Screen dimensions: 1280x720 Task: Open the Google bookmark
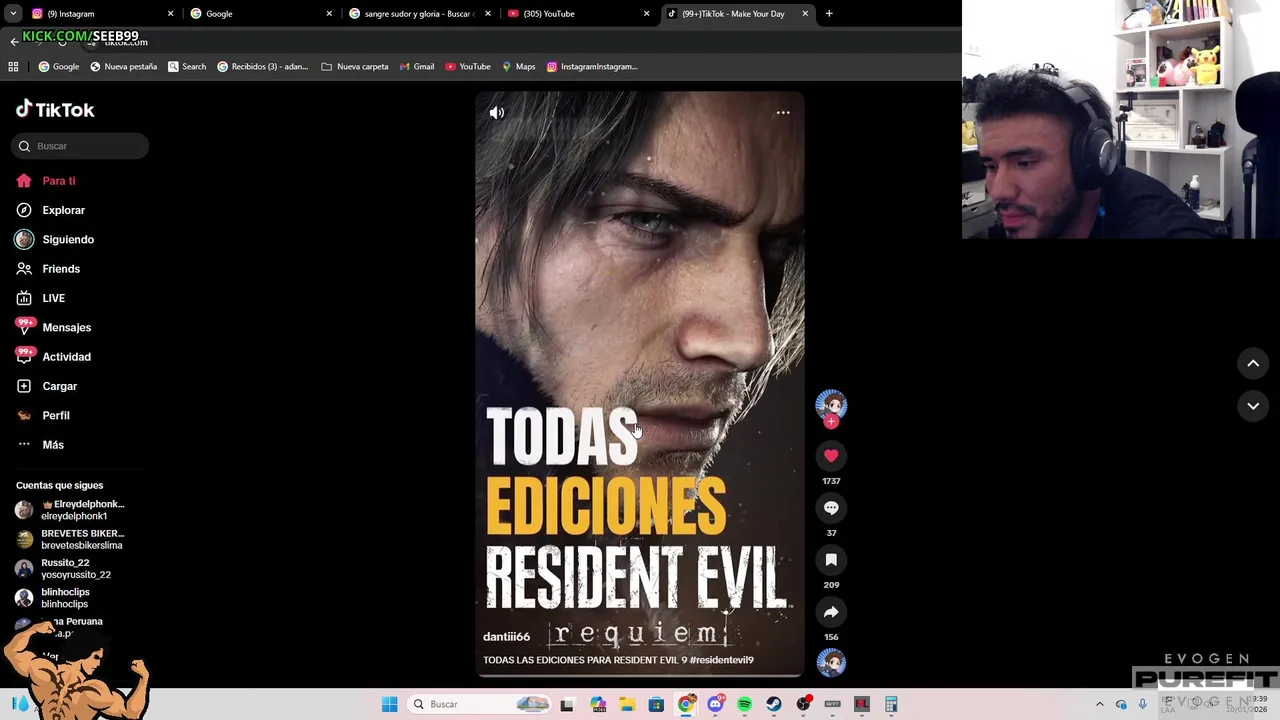pos(59,67)
